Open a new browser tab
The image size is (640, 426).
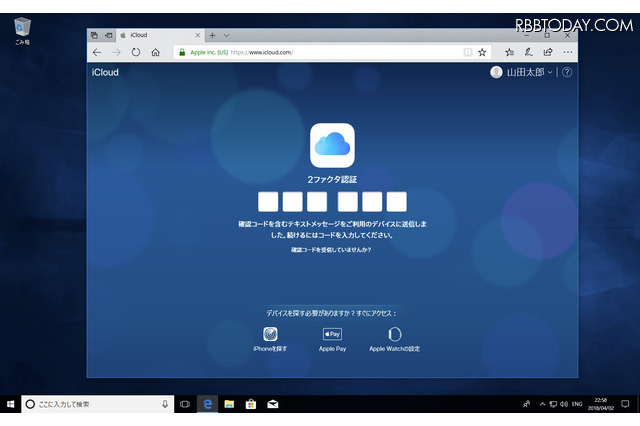(x=212, y=36)
